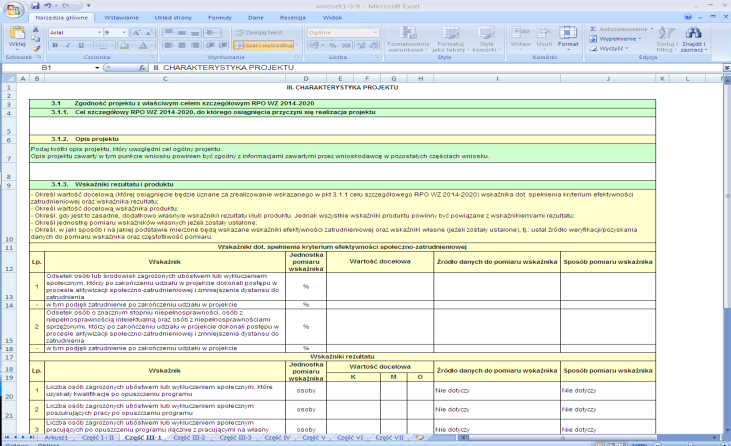Expand the Name Box dropdown arrow
The height and width of the screenshot is (446, 731).
click(x=97, y=68)
